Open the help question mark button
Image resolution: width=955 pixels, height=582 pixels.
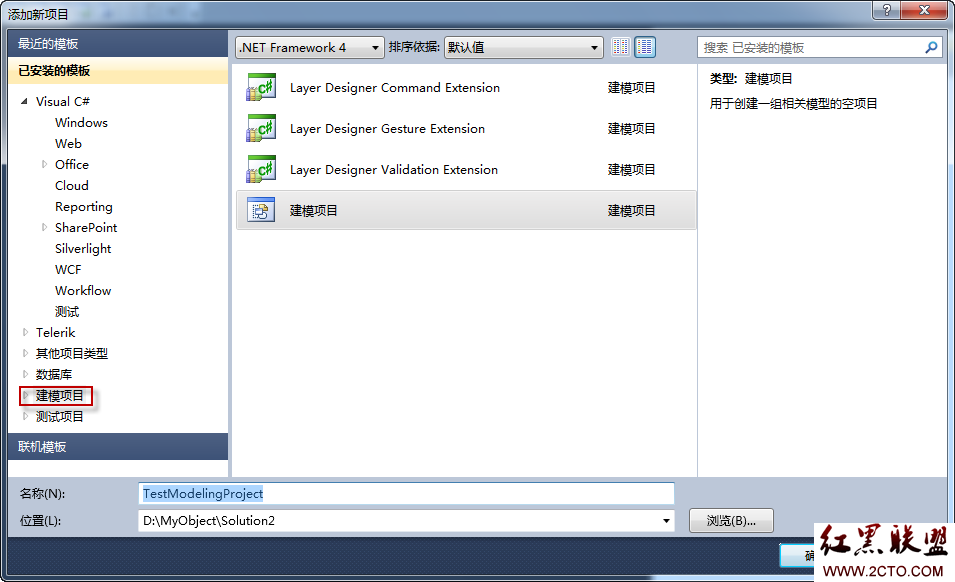[886, 10]
